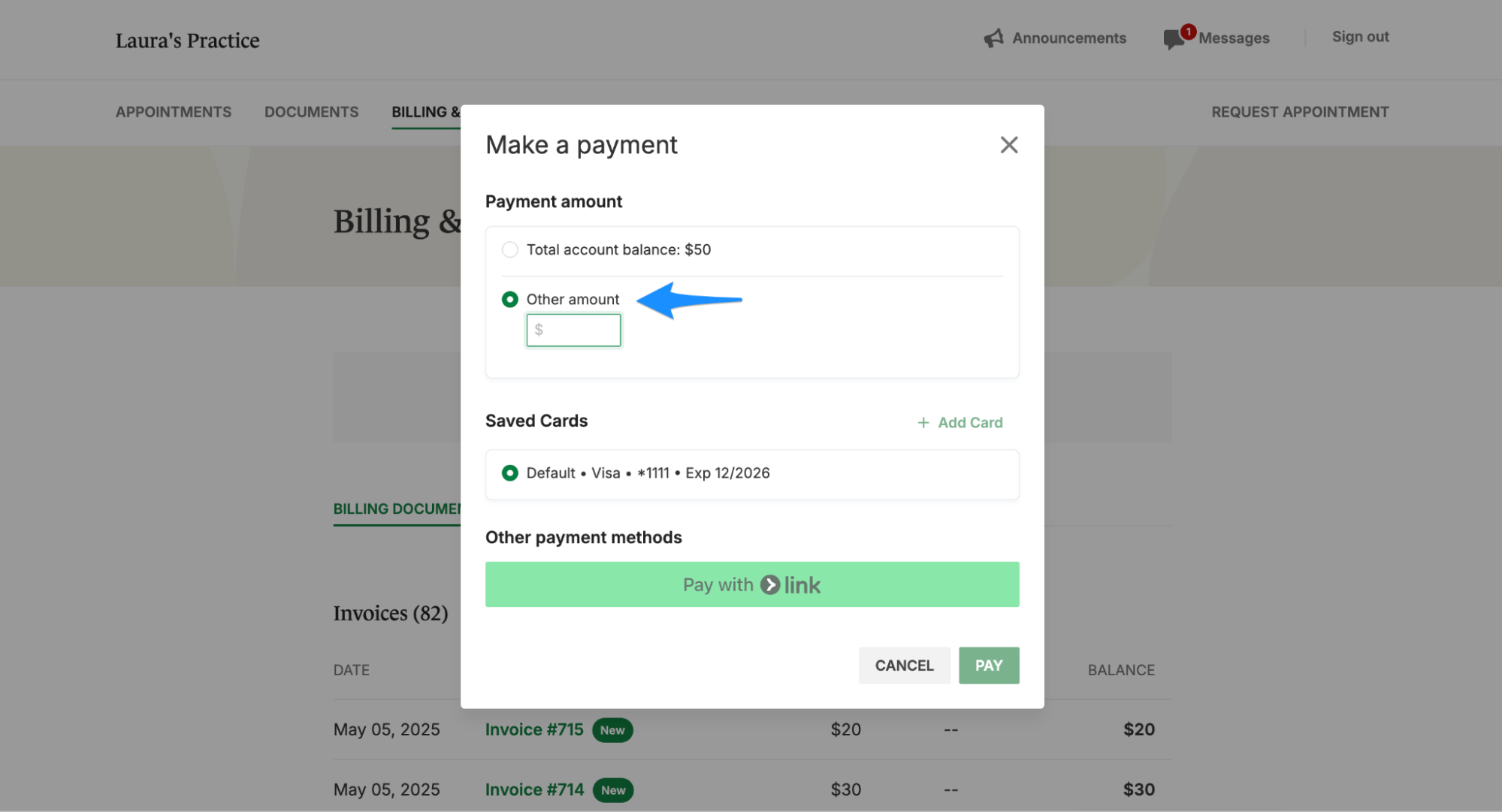The width and height of the screenshot is (1502, 812).
Task: Choose the Default Visa *1111 saved card
Action: 509,473
